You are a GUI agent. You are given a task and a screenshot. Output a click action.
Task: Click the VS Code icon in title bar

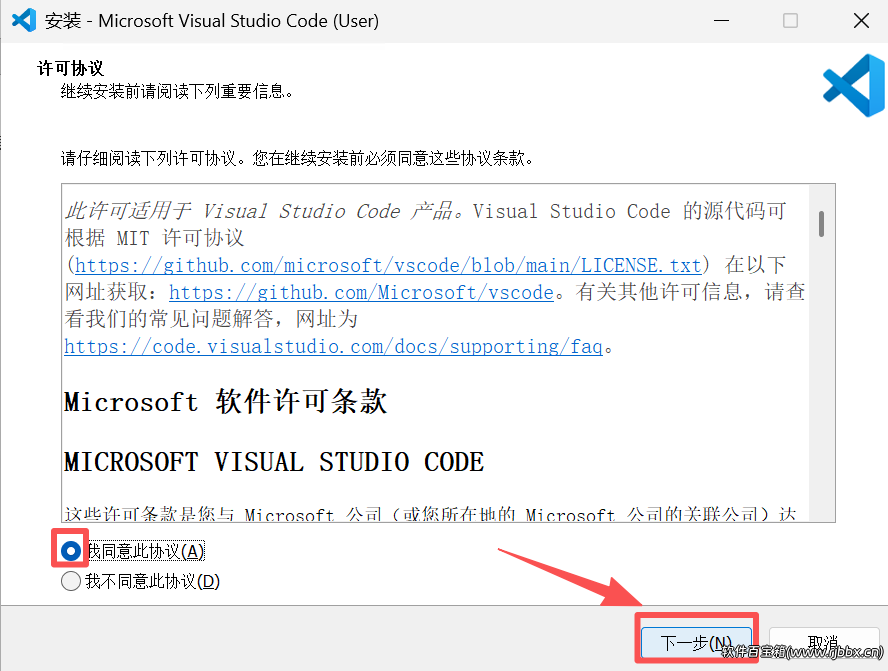pyautogui.click(x=24, y=20)
